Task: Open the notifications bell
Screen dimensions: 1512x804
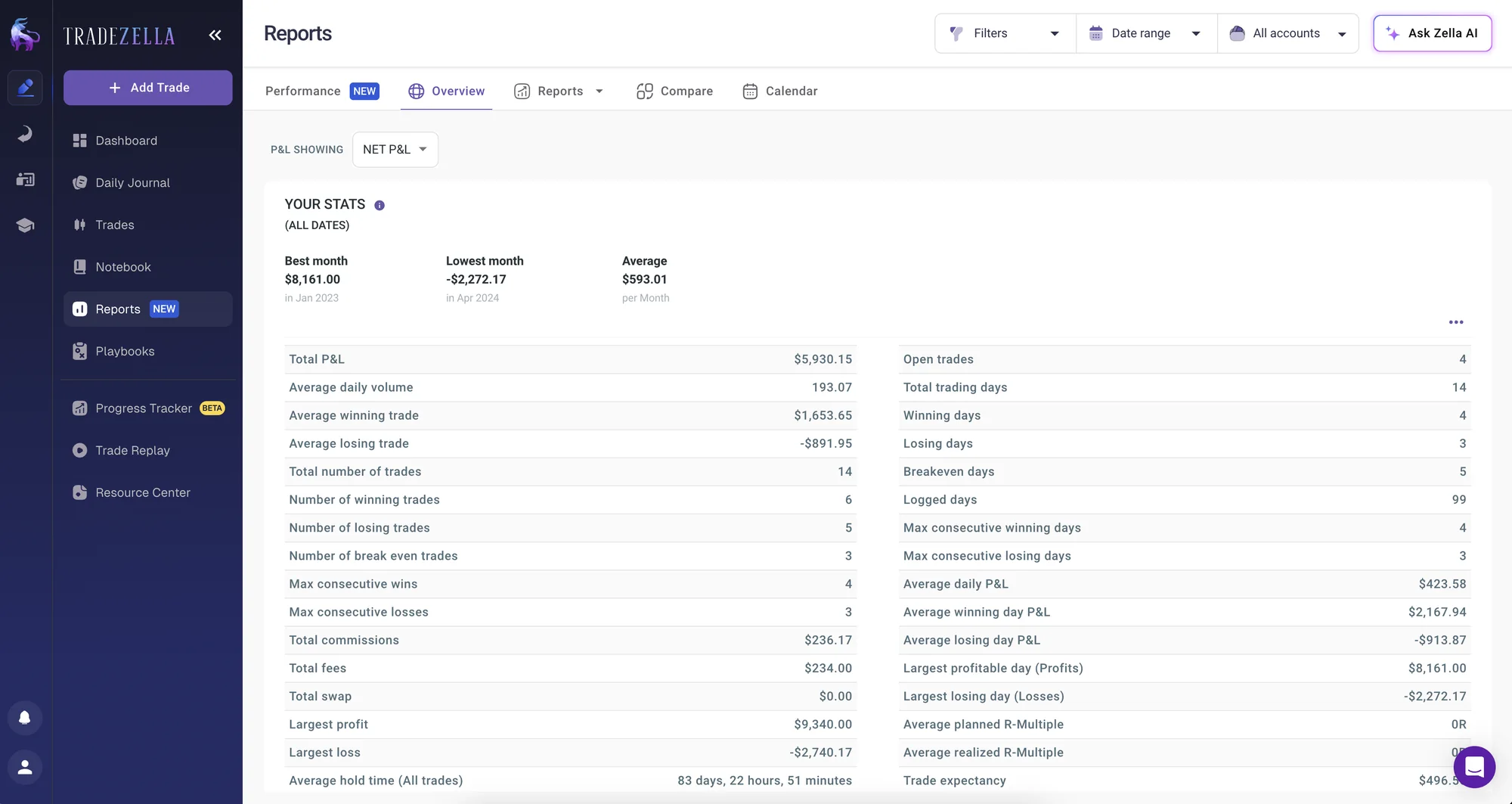Action: click(25, 718)
